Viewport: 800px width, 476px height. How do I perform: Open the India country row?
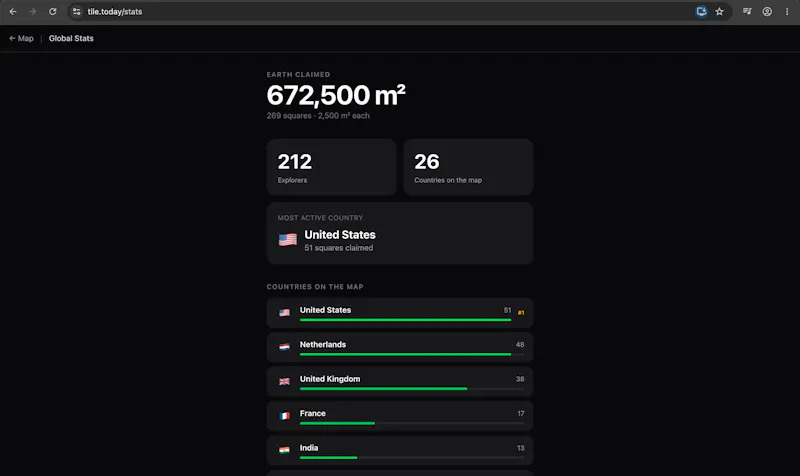(x=399, y=450)
